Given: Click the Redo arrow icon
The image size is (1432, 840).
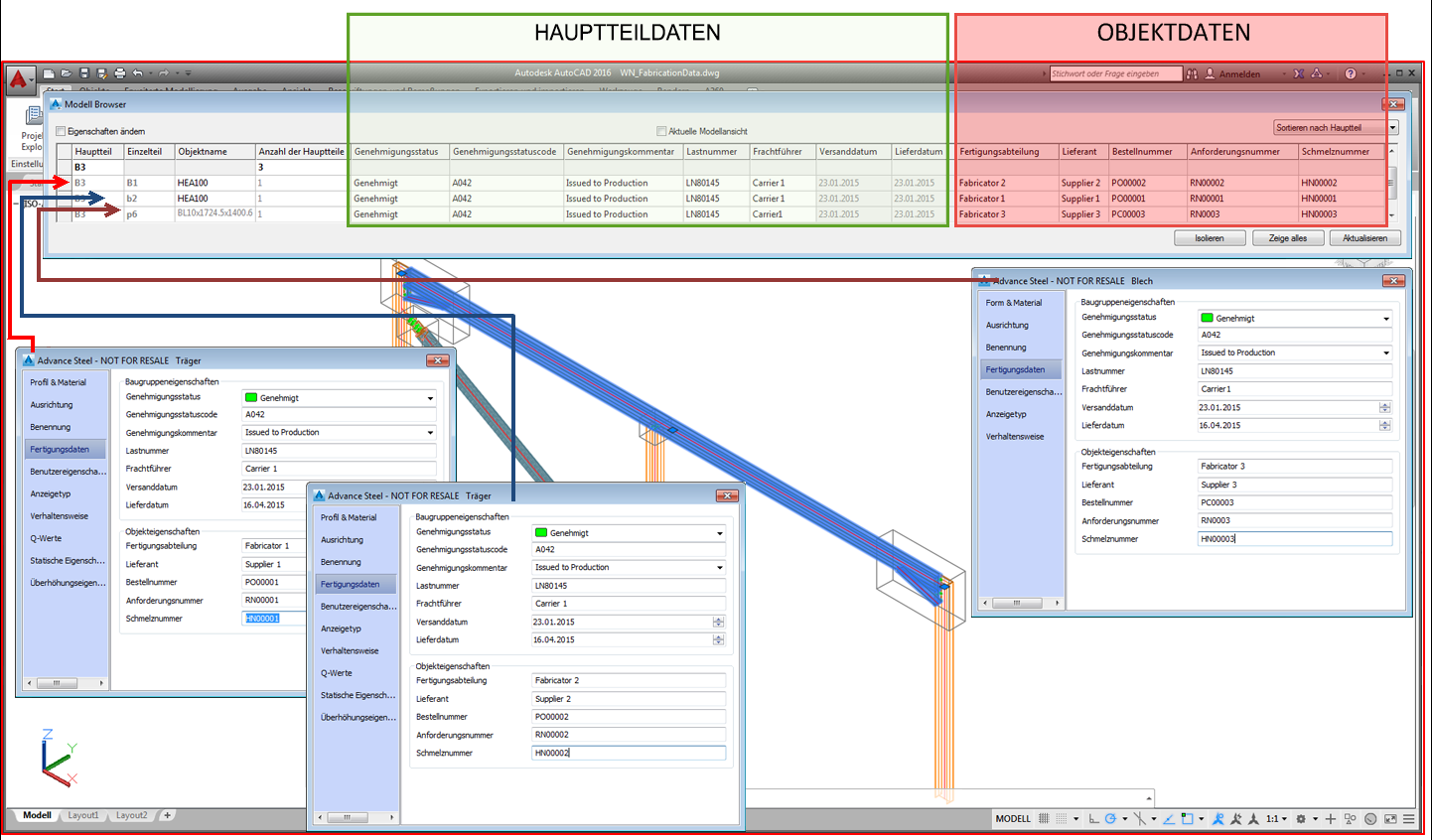Looking at the screenshot, I should point(164,73).
